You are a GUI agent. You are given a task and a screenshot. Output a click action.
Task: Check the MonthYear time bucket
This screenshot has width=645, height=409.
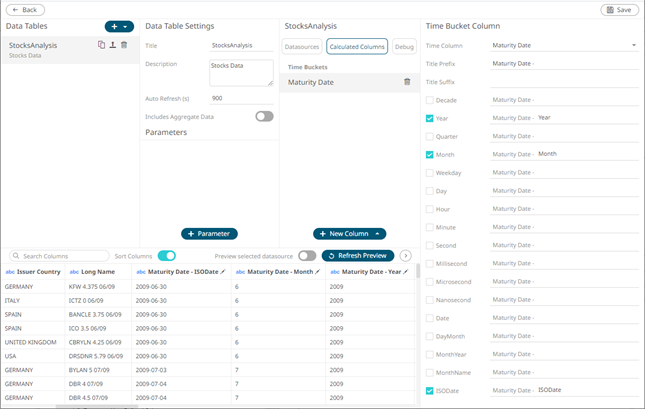pyautogui.click(x=429, y=354)
